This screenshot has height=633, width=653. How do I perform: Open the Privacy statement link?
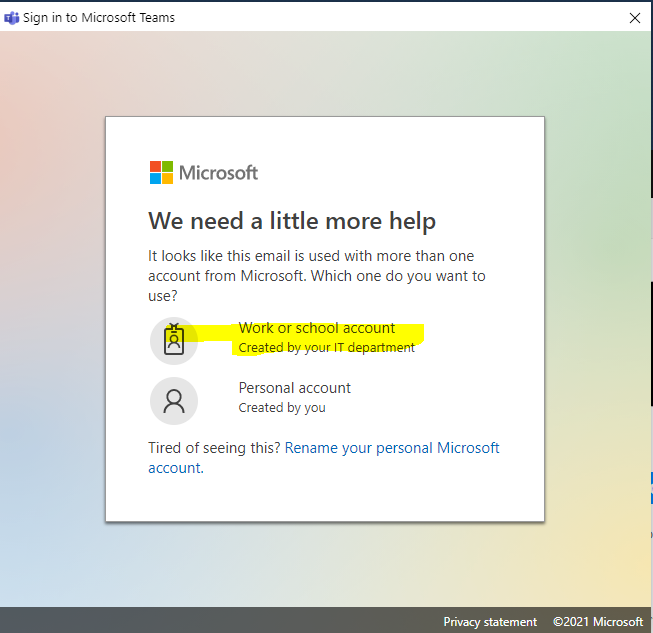click(x=490, y=622)
